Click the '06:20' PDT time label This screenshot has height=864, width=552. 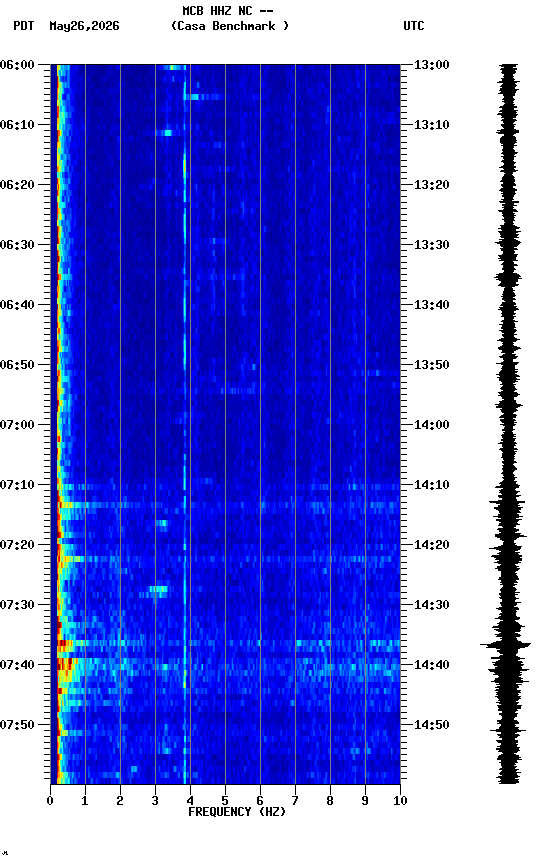pos(17,185)
